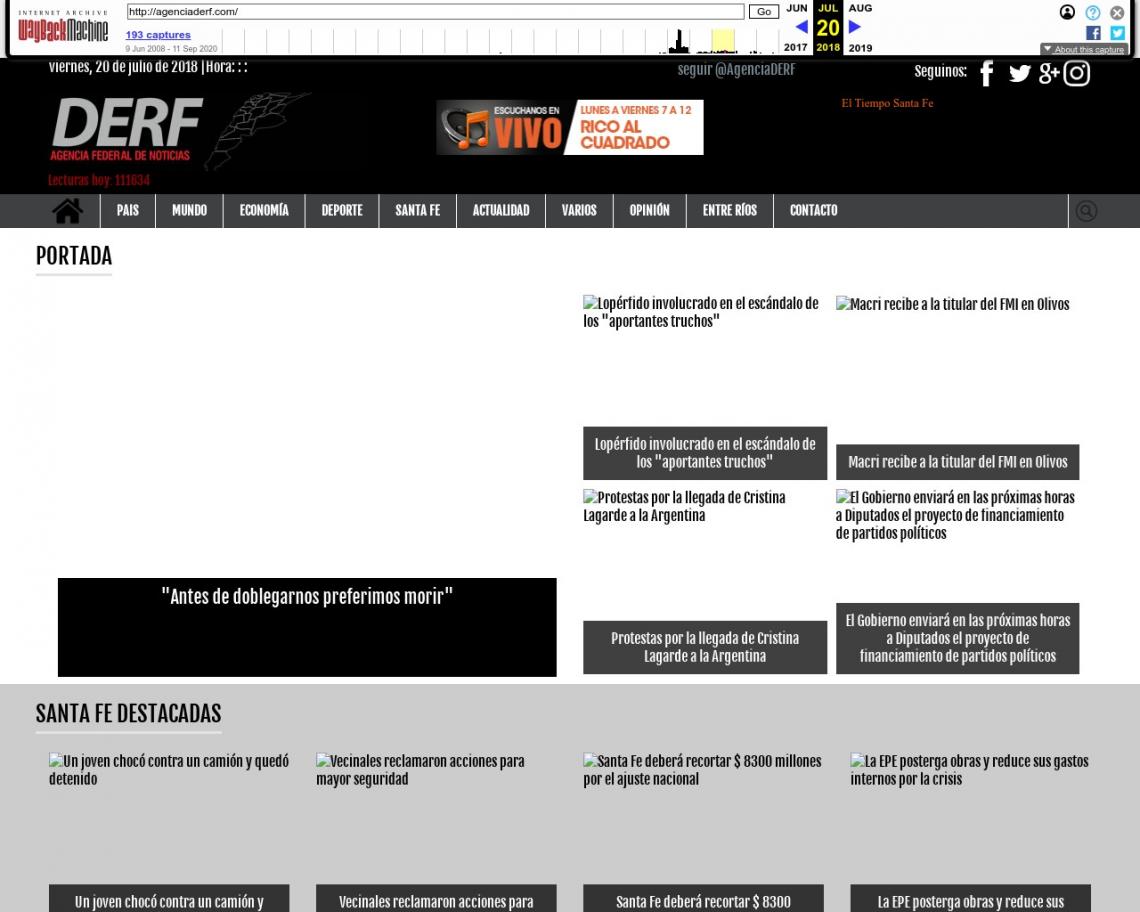This screenshot has height=912, width=1140.
Task: Open the Wayback user account icon
Action: point(1067,12)
